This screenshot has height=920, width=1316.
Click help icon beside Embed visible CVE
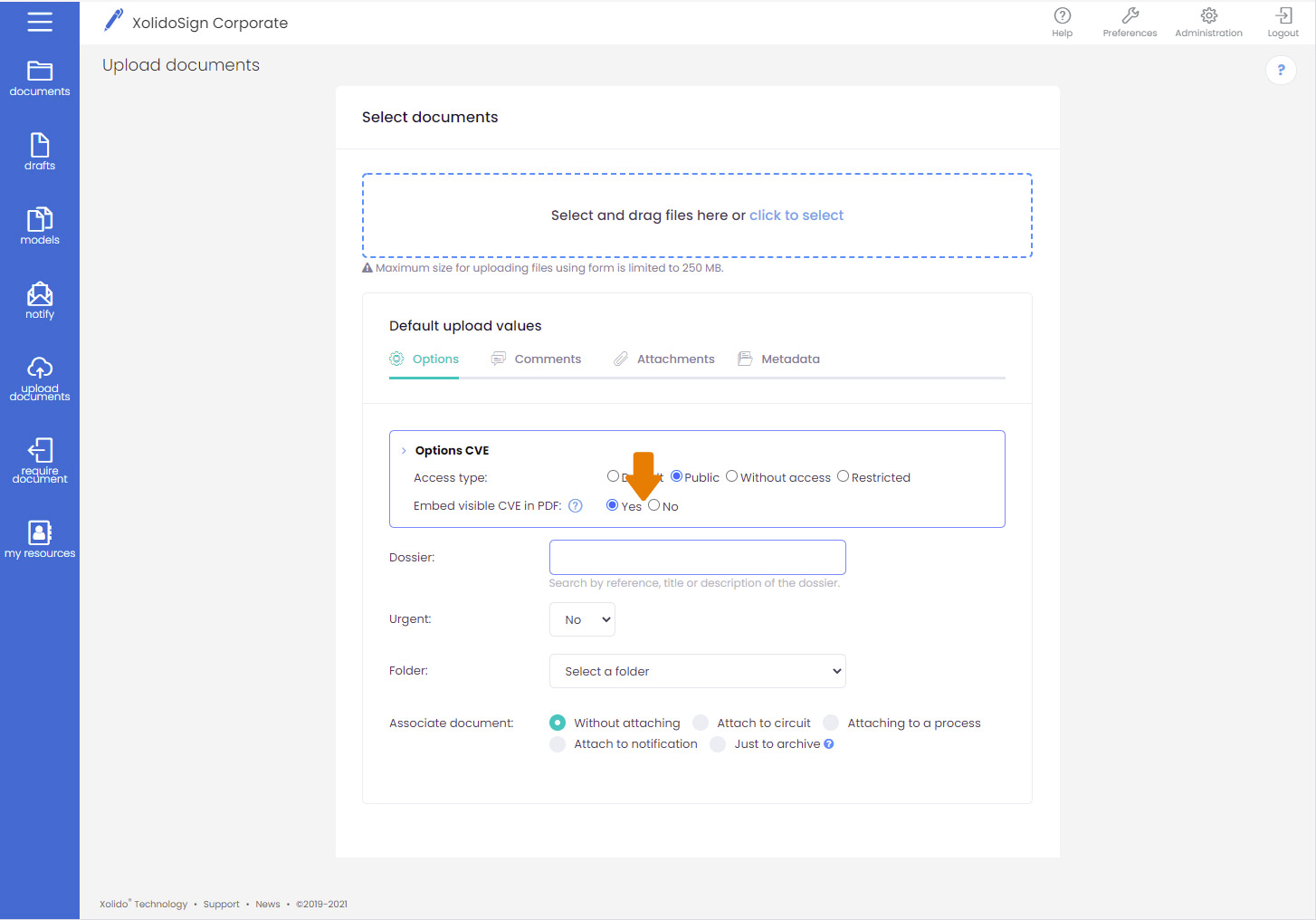pos(576,506)
